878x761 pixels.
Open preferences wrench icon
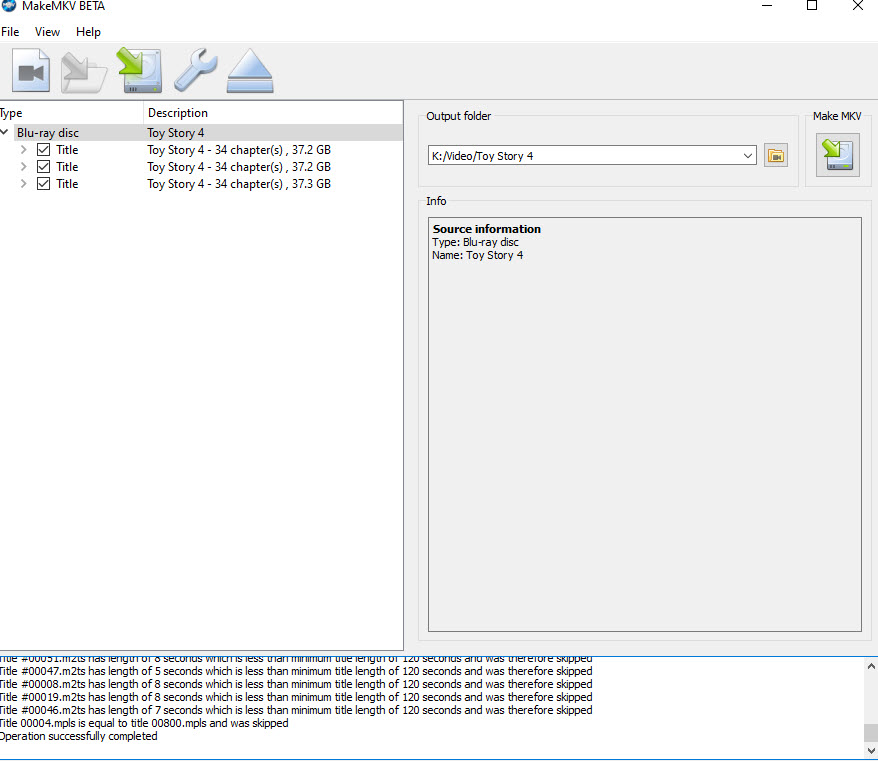point(195,70)
